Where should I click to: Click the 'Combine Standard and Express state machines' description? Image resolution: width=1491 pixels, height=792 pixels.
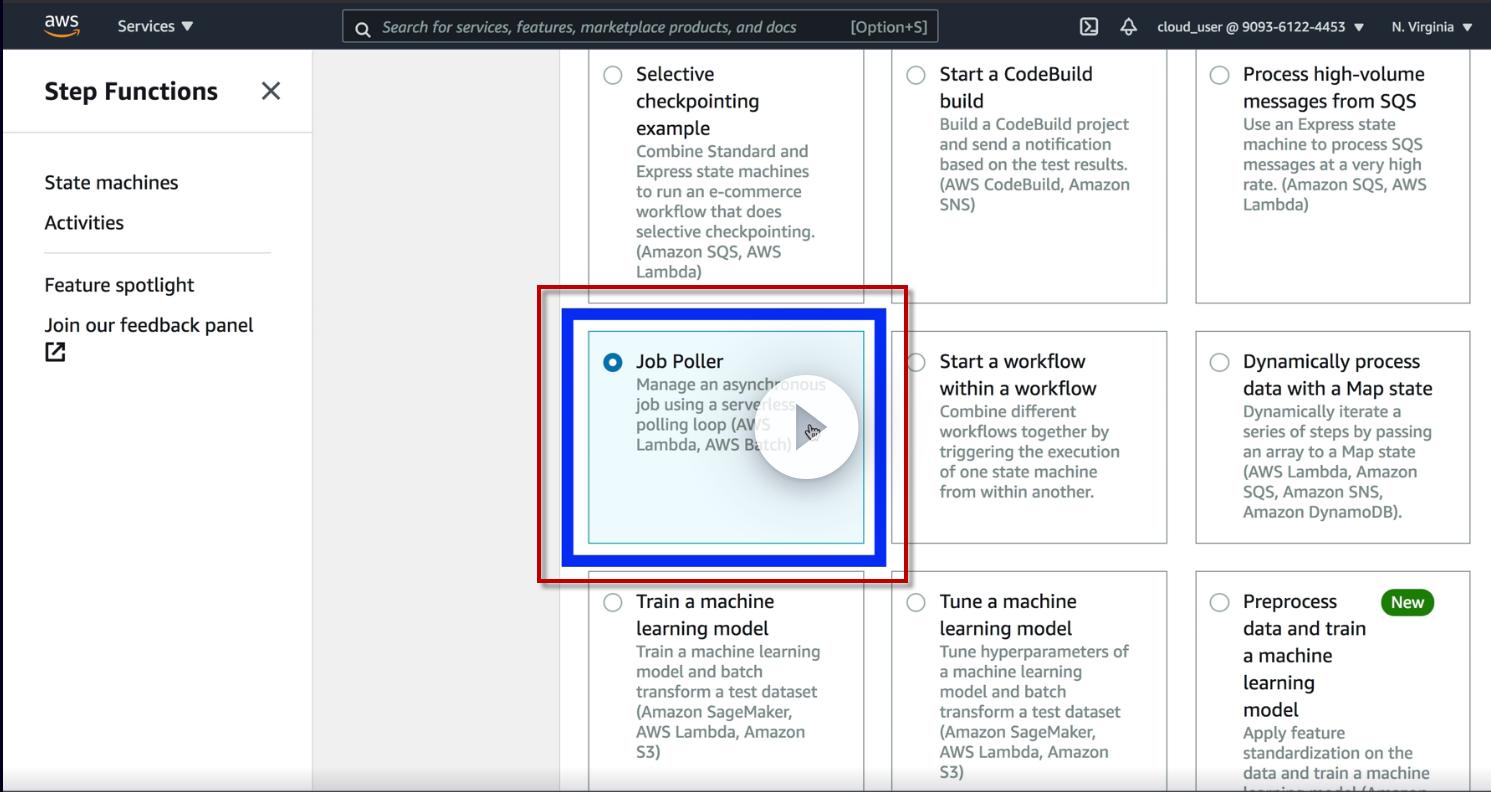pos(725,211)
